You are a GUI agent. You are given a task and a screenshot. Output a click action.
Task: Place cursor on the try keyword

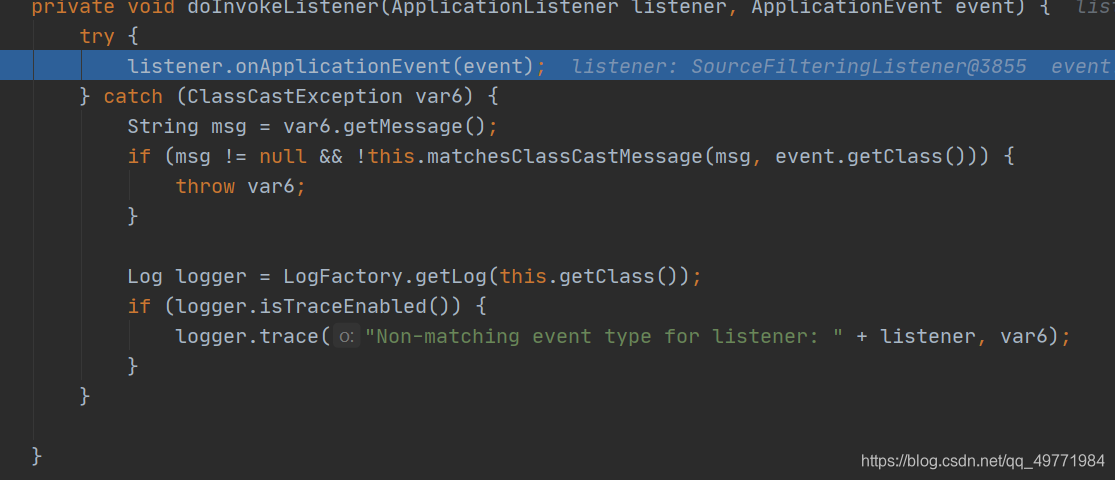click(x=97, y=36)
